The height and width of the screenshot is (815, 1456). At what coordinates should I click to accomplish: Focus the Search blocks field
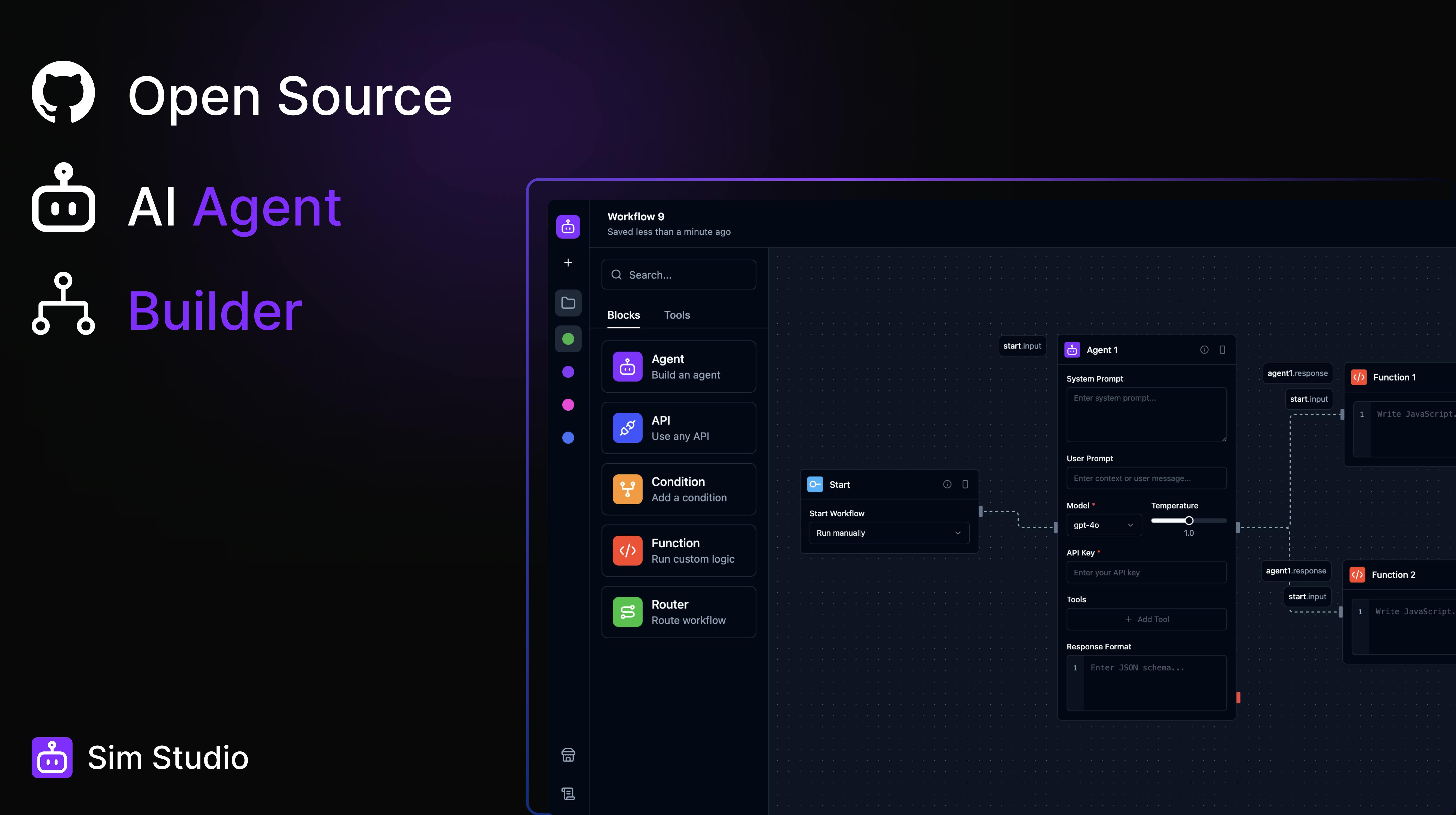679,275
